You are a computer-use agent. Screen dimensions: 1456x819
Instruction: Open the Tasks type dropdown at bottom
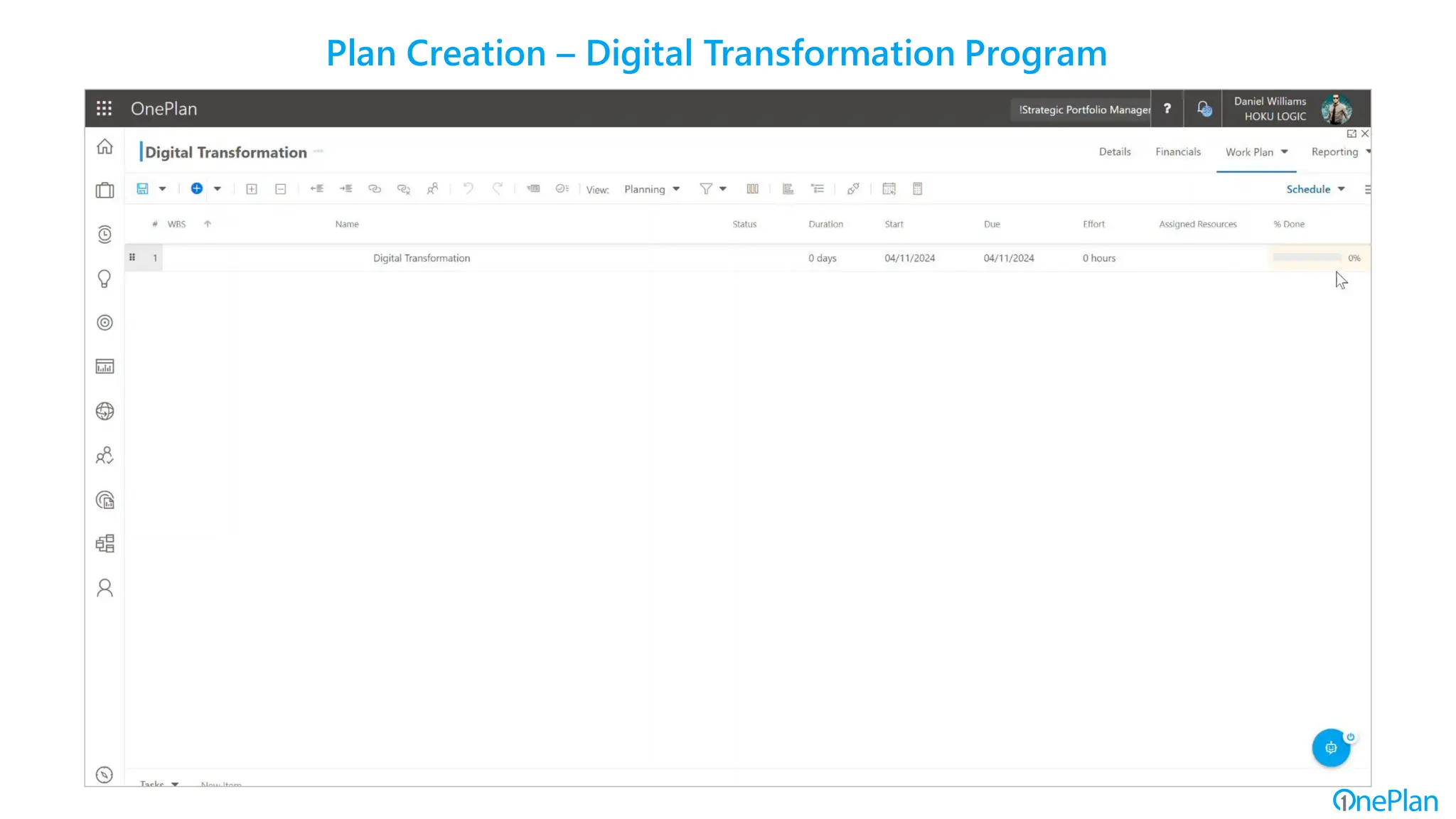(x=159, y=783)
